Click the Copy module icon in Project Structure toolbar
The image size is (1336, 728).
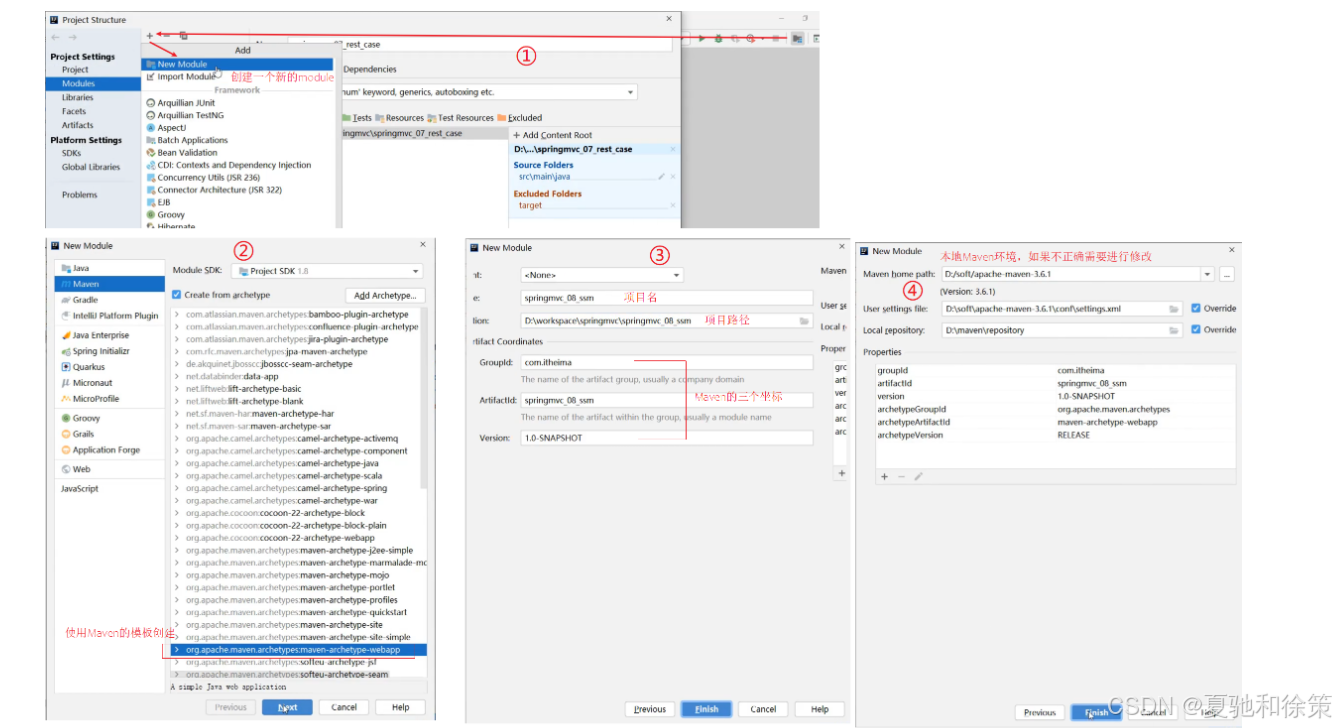point(183,36)
